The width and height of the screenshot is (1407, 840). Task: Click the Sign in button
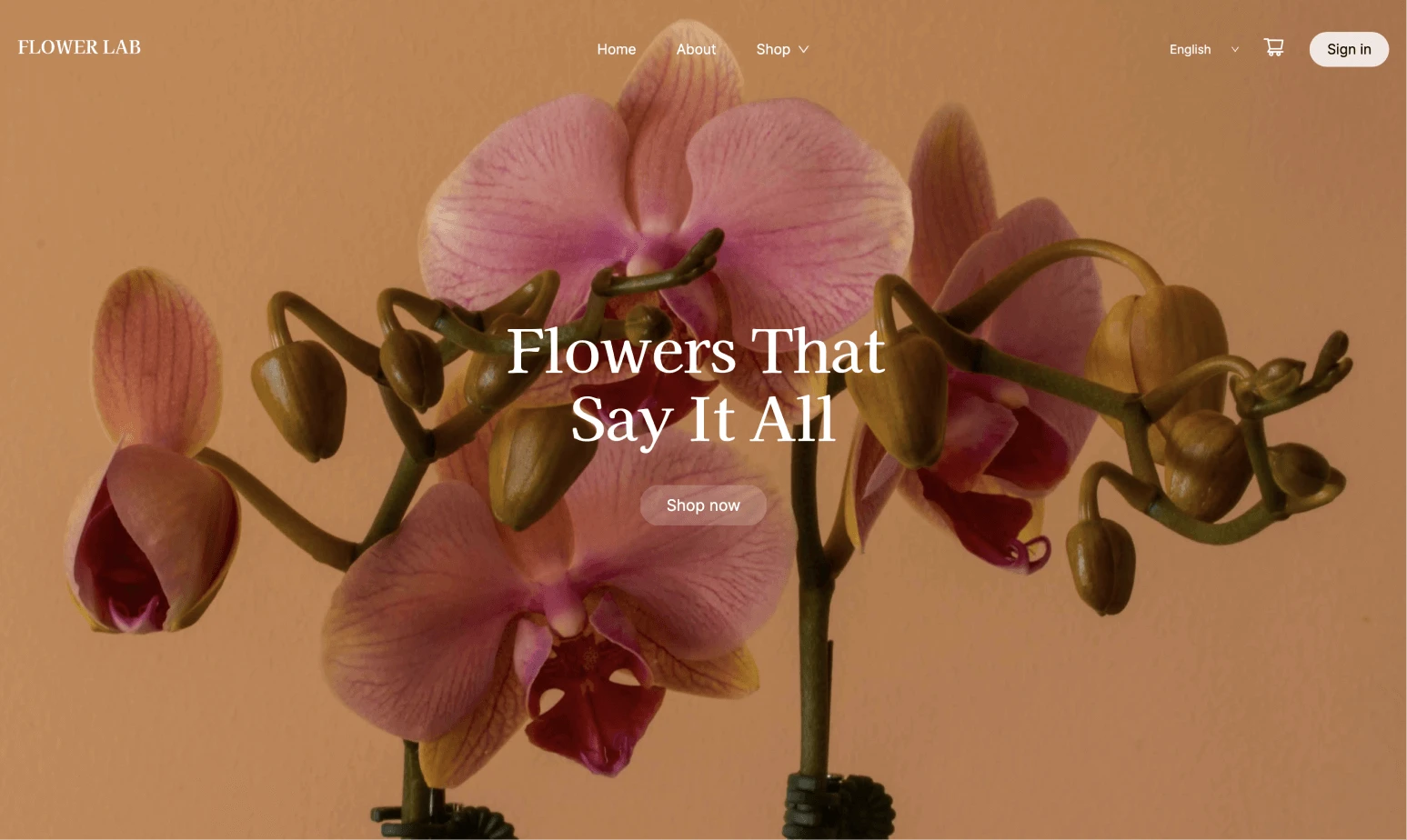(1349, 49)
